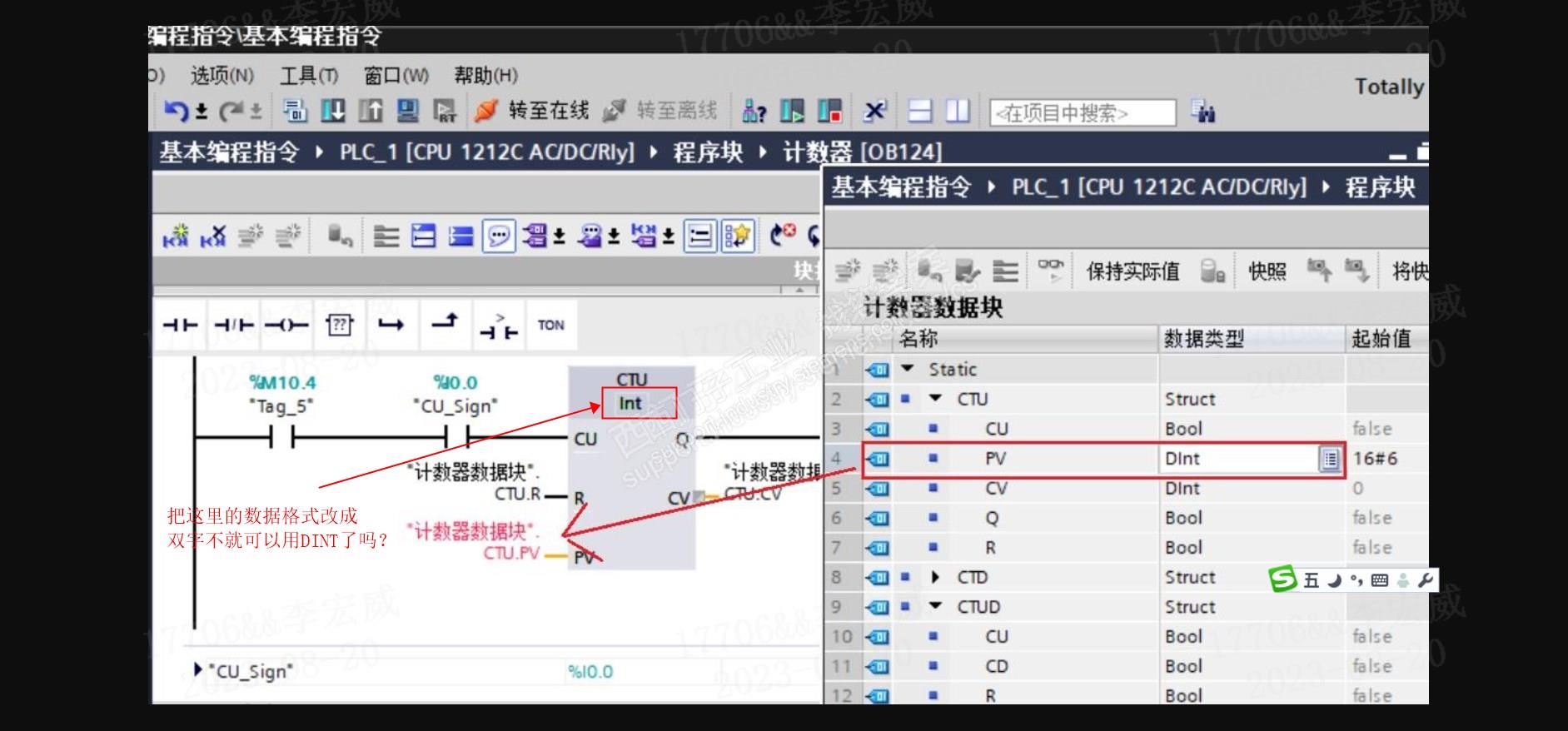
Task: Click the Start CPU icon
Action: click(792, 110)
